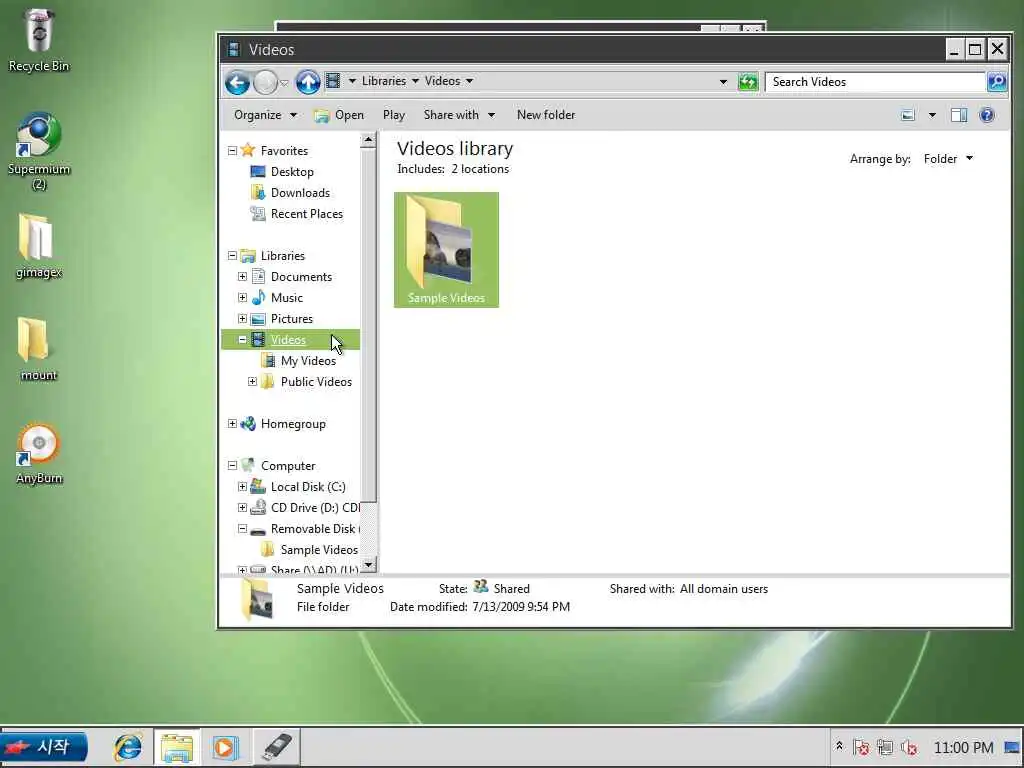Screen dimensions: 1024x768
Task: Click Play in the toolbar
Action: click(394, 115)
